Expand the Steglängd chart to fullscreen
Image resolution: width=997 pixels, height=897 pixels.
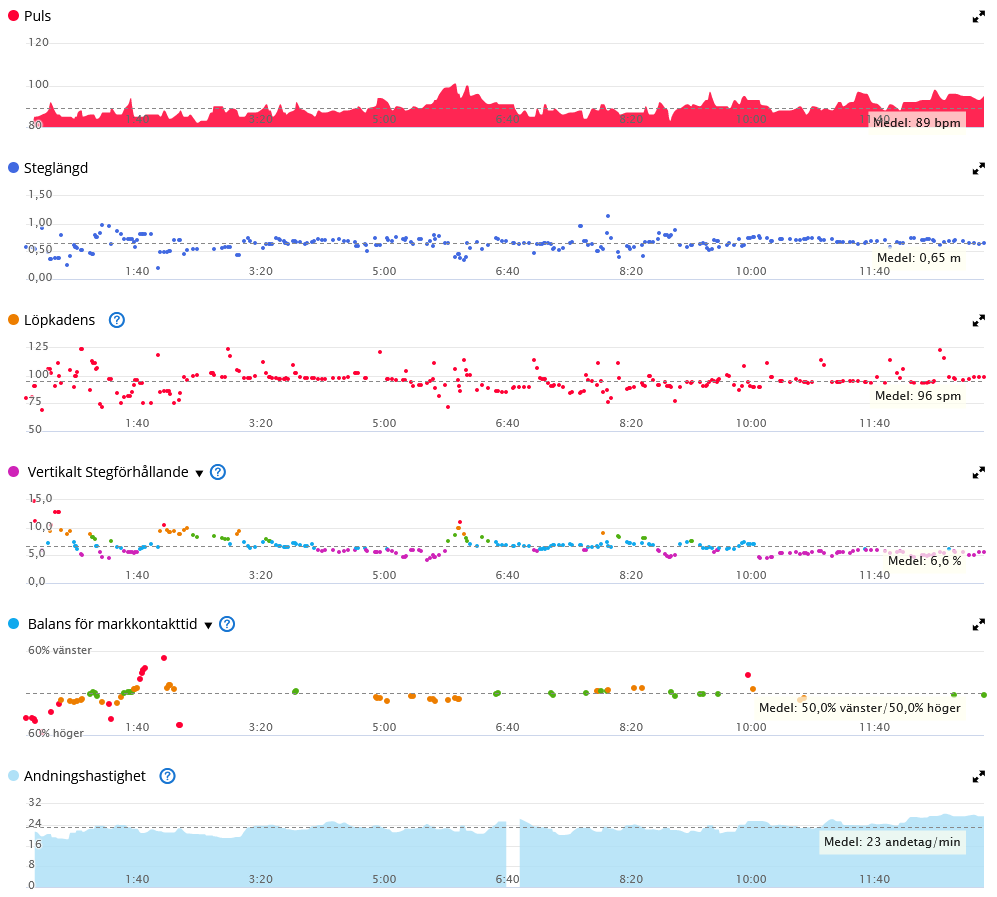point(979,169)
